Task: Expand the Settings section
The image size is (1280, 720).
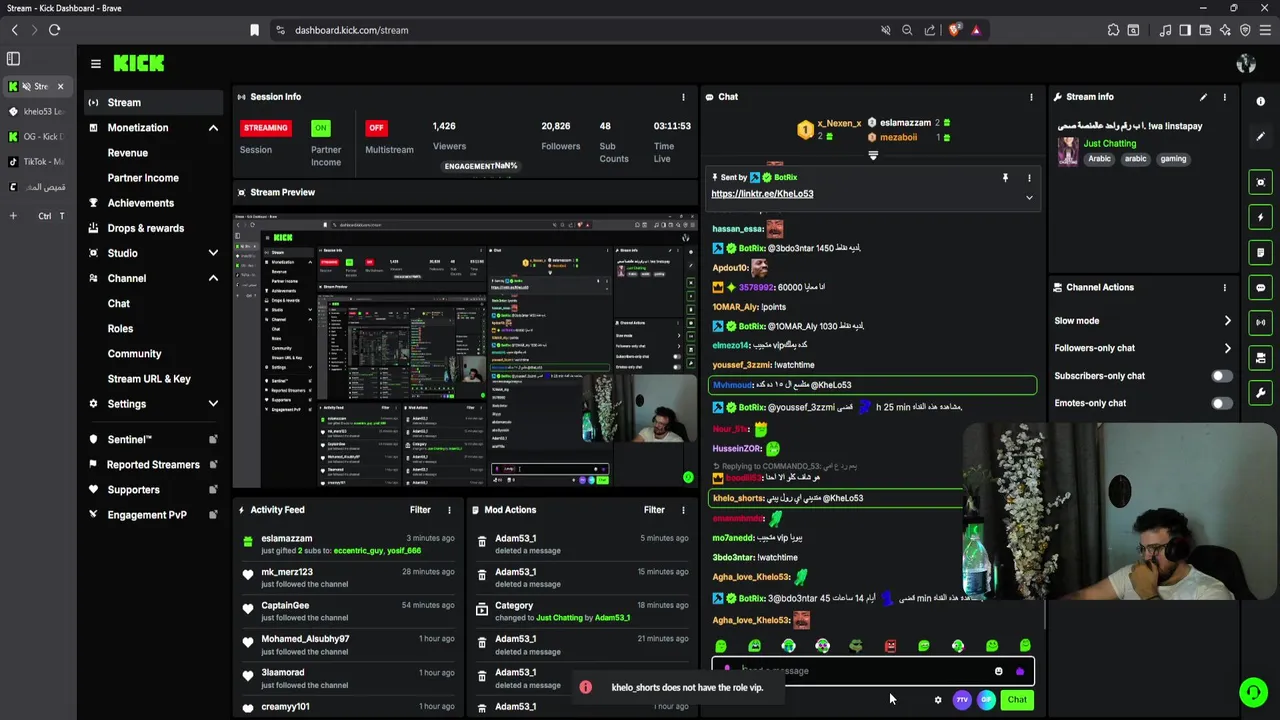Action: (213, 404)
